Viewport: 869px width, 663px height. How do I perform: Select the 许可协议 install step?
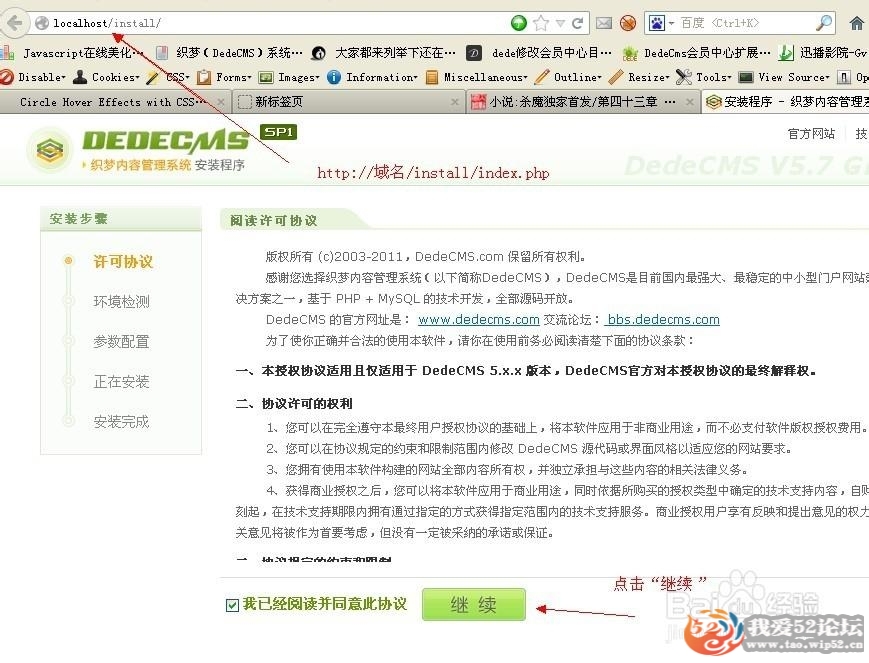[x=123, y=262]
